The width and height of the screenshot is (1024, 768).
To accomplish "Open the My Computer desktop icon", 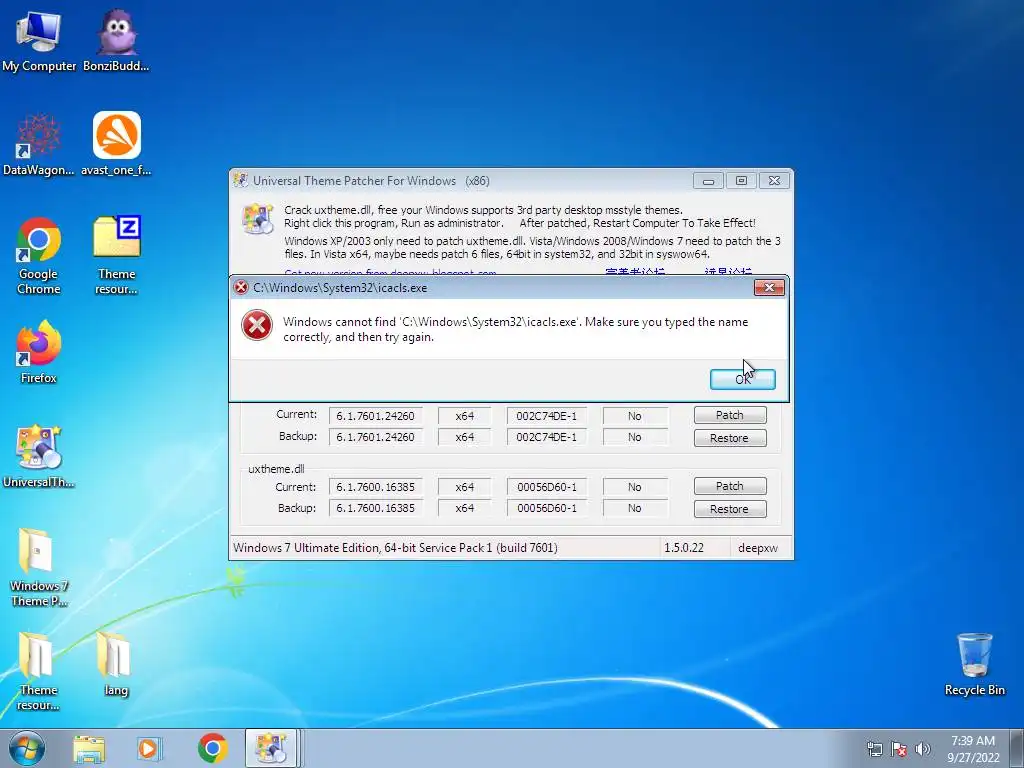I will (39, 40).
